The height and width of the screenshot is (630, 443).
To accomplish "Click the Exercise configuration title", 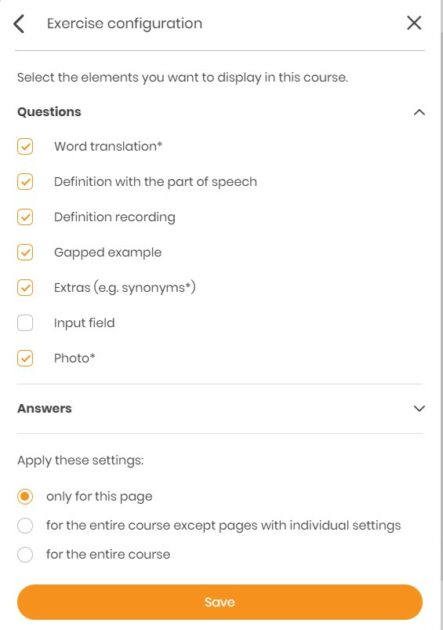I will pyautogui.click(x=125, y=23).
